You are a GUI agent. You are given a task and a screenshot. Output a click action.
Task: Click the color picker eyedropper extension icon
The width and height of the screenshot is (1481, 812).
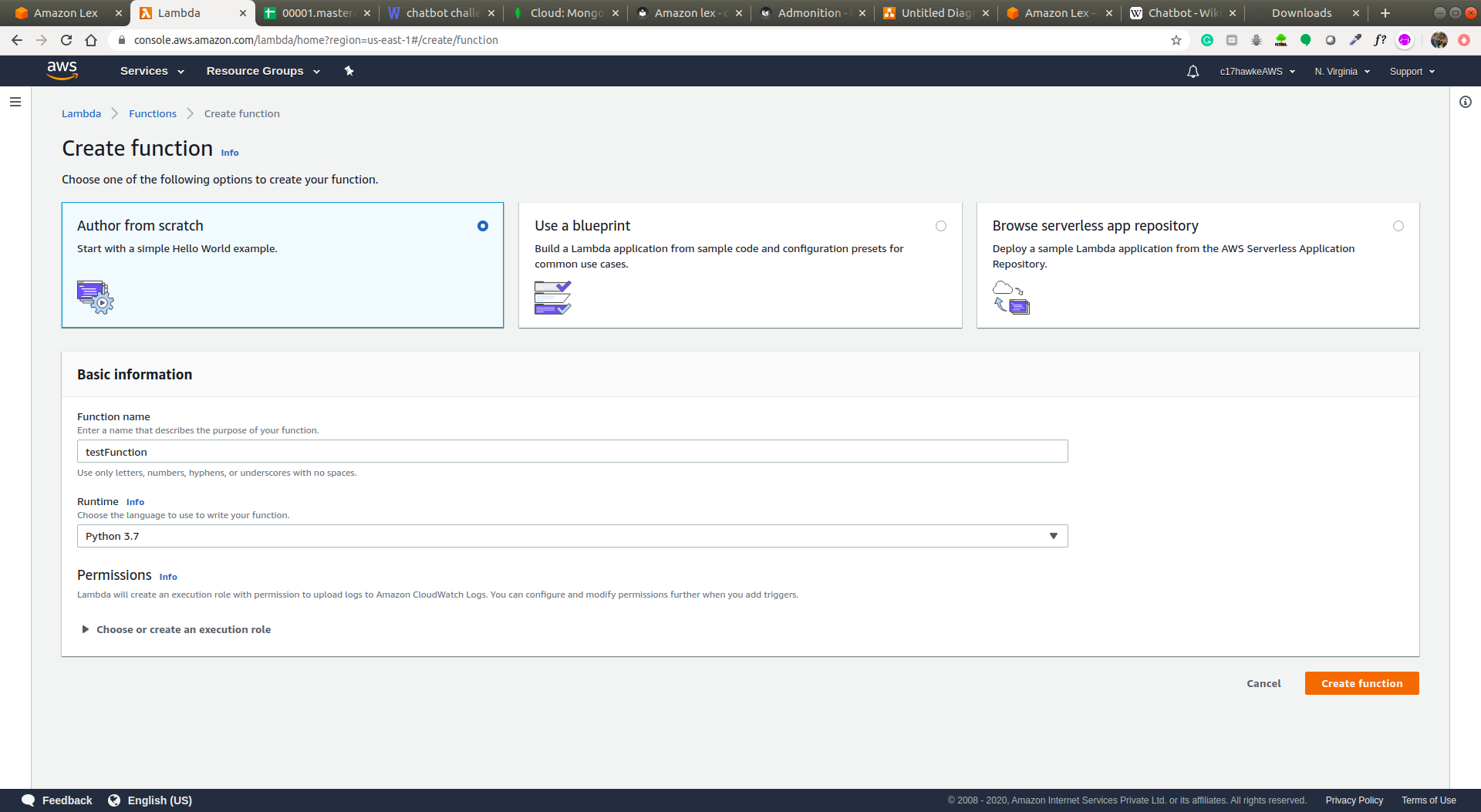coord(1355,40)
